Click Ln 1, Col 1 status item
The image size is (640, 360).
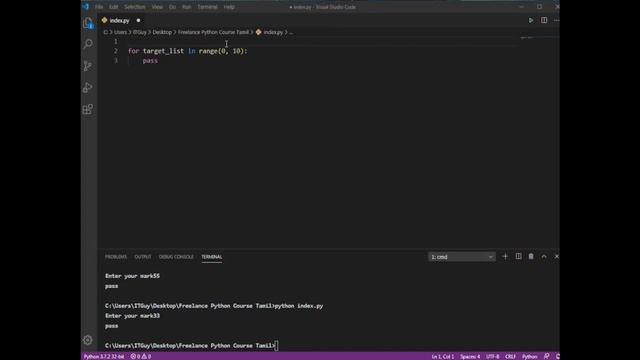(443, 356)
